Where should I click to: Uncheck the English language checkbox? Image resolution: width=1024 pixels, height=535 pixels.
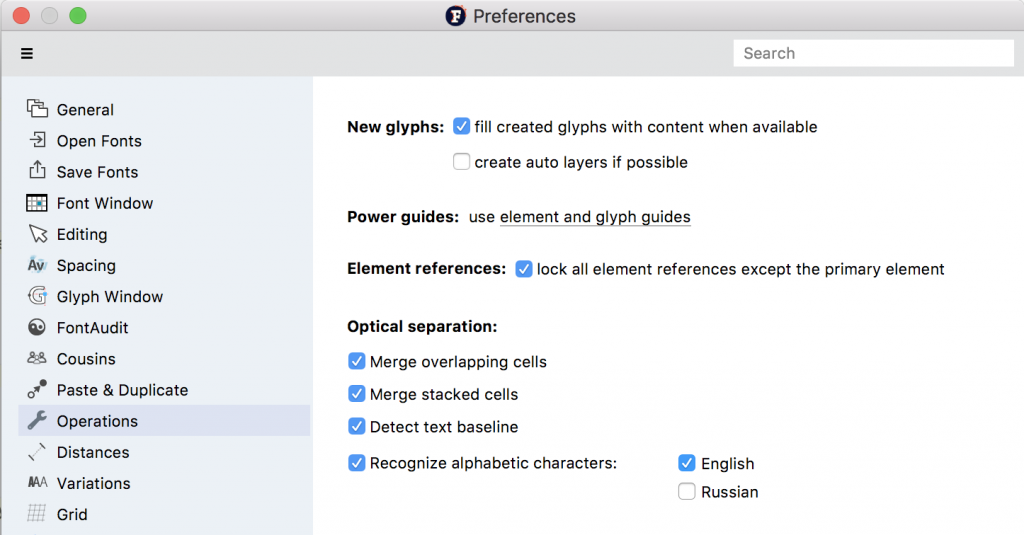click(687, 463)
